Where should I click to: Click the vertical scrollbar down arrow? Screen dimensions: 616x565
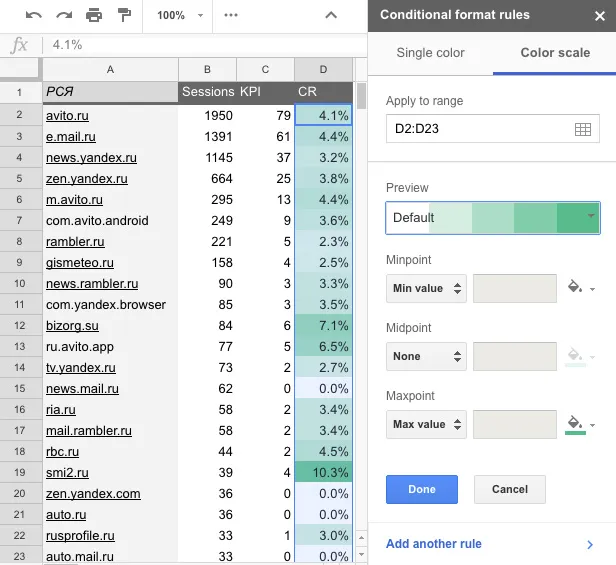point(361,554)
